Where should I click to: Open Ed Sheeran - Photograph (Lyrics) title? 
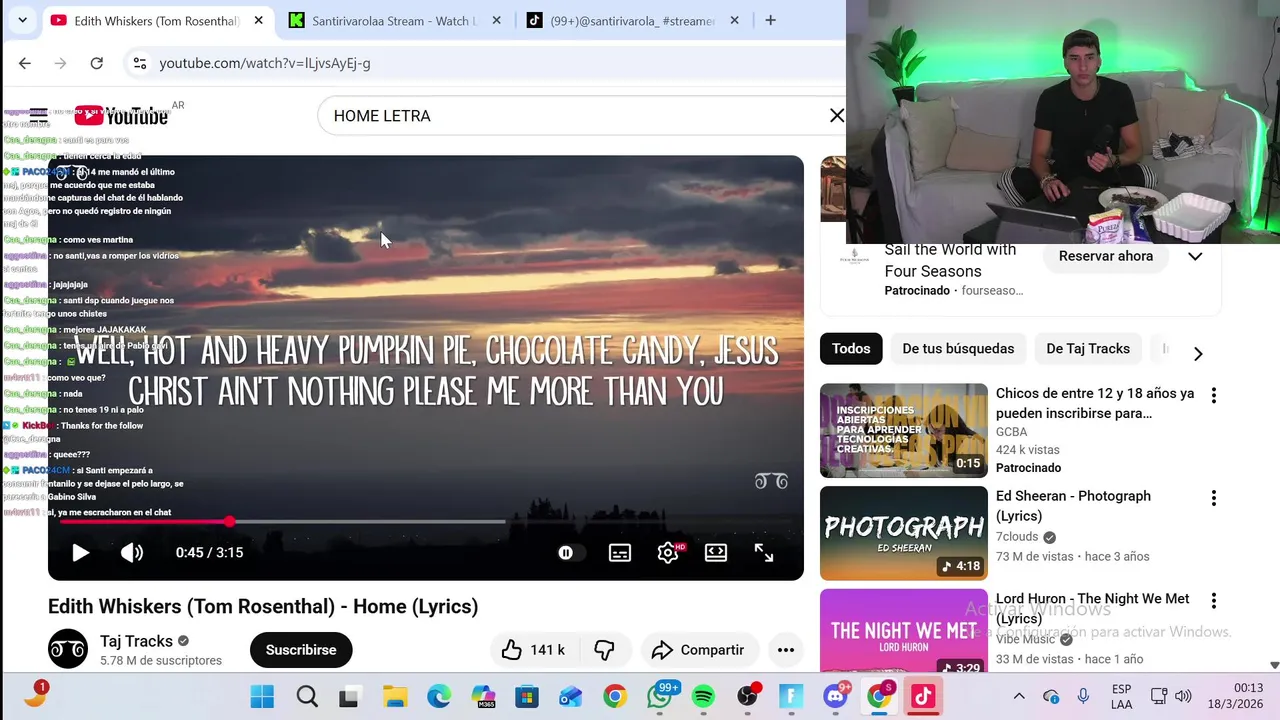(x=1073, y=506)
